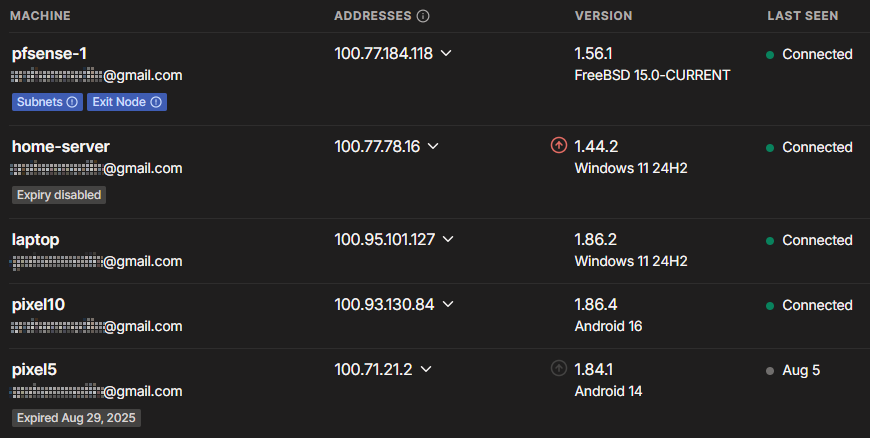Viewport: 870px width, 438px height.
Task: Click green status dot for pixel10
Action: [x=770, y=306]
